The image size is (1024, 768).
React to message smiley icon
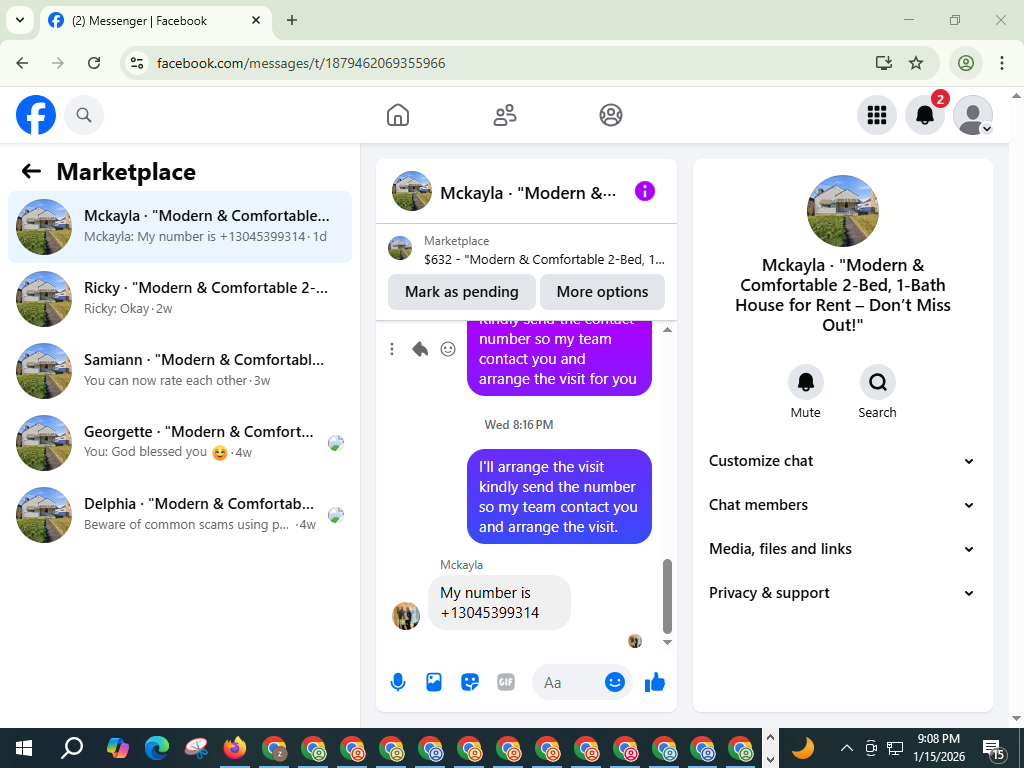tap(448, 349)
